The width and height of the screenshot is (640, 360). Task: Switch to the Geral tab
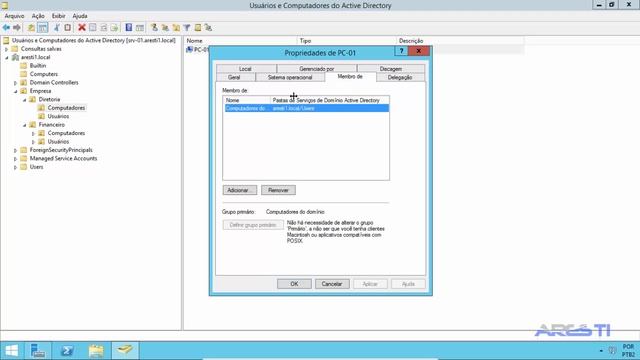pos(234,78)
